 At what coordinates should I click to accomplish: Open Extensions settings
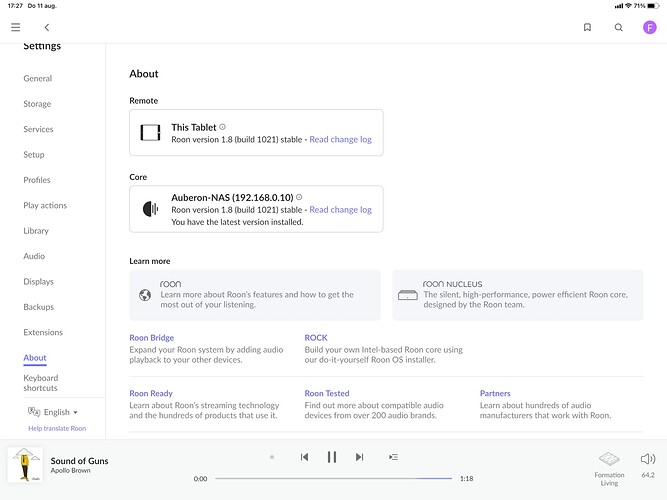click(x=43, y=332)
